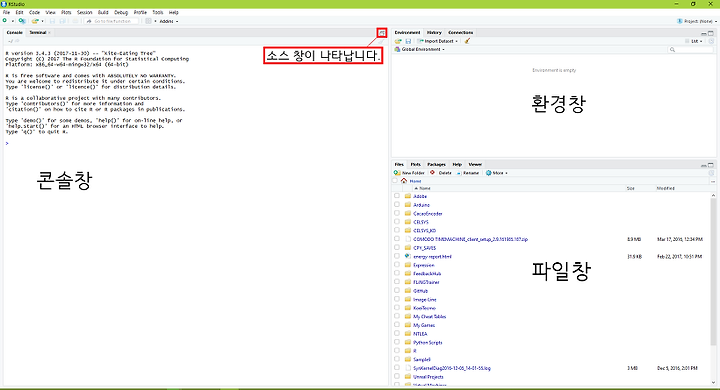Open the workspace panes dropdown arrow
This screenshot has height=390, width=720.
point(155,21)
